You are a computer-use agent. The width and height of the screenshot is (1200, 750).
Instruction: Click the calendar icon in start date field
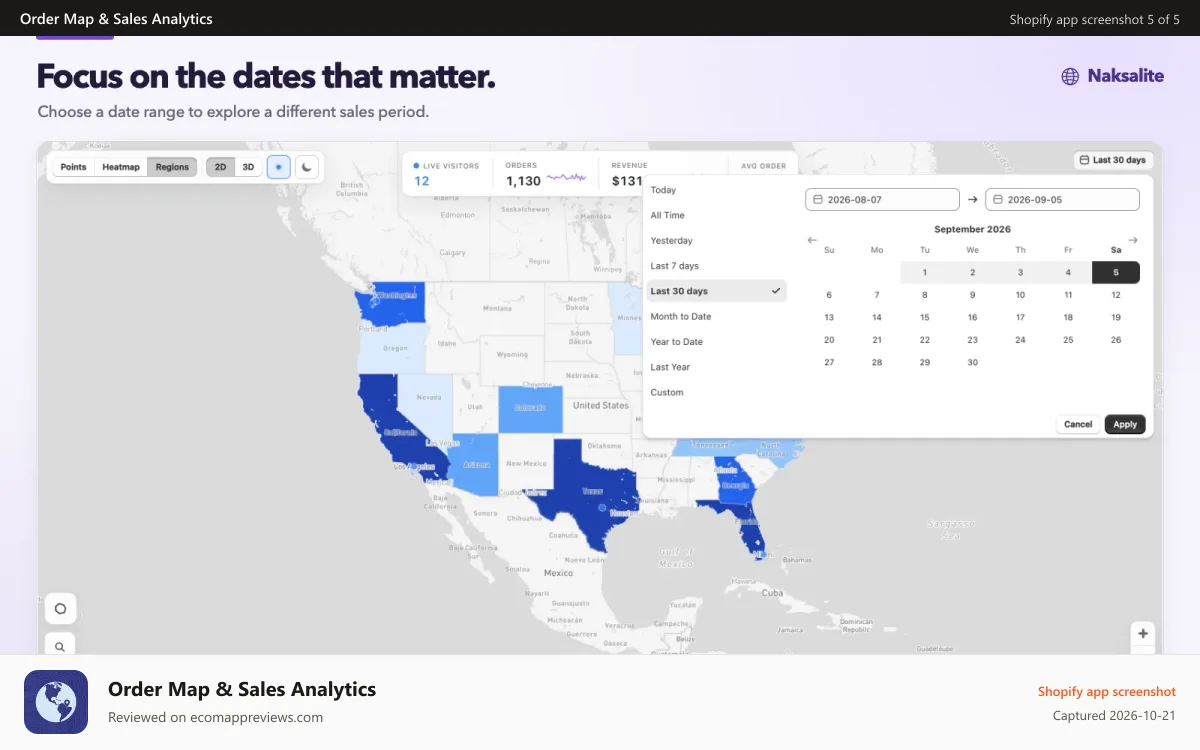[817, 200]
